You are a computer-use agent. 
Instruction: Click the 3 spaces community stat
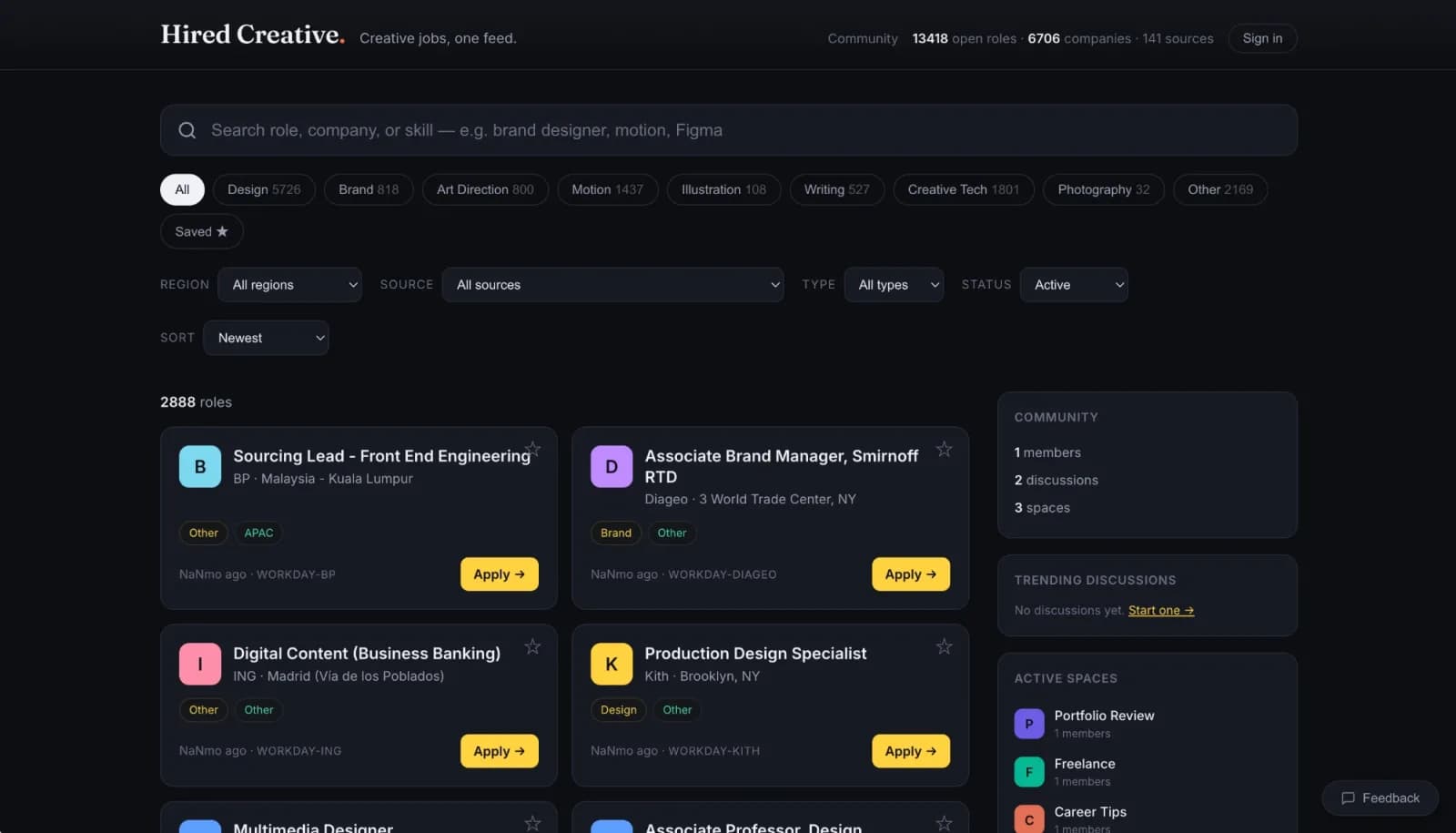(1042, 508)
